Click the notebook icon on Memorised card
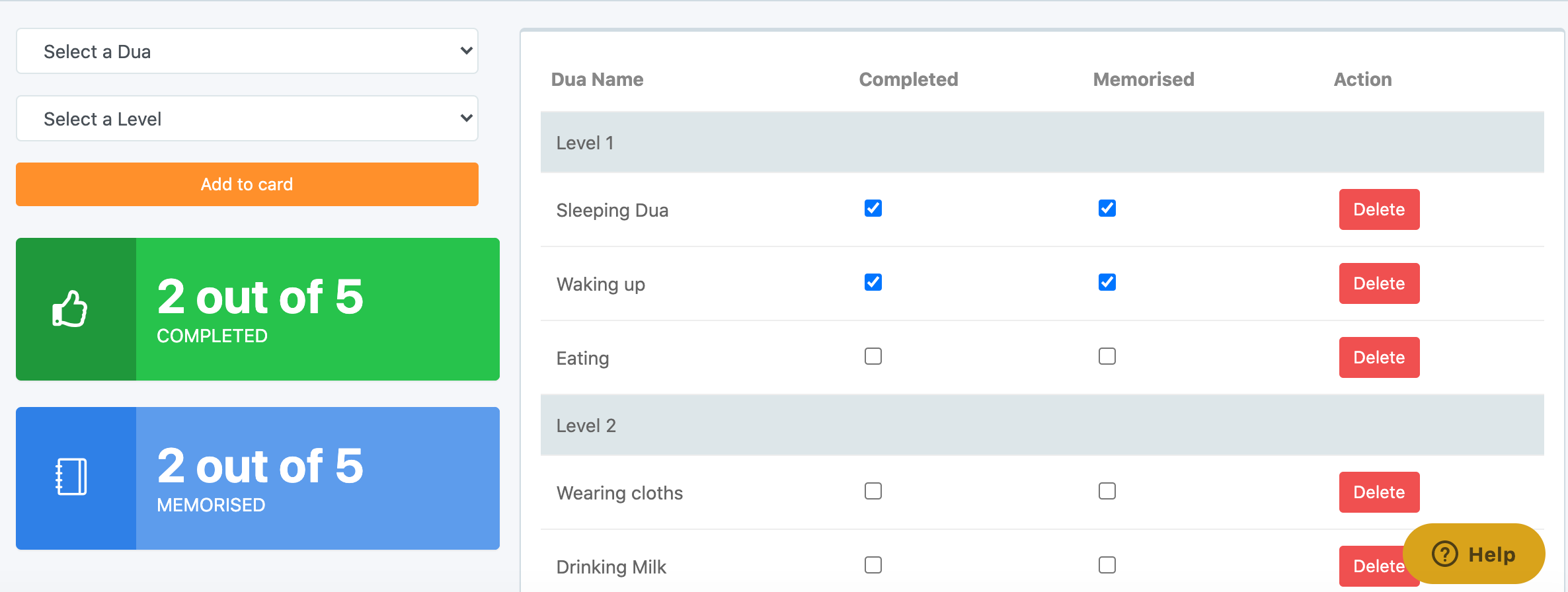The height and width of the screenshot is (592, 1568). click(x=71, y=477)
